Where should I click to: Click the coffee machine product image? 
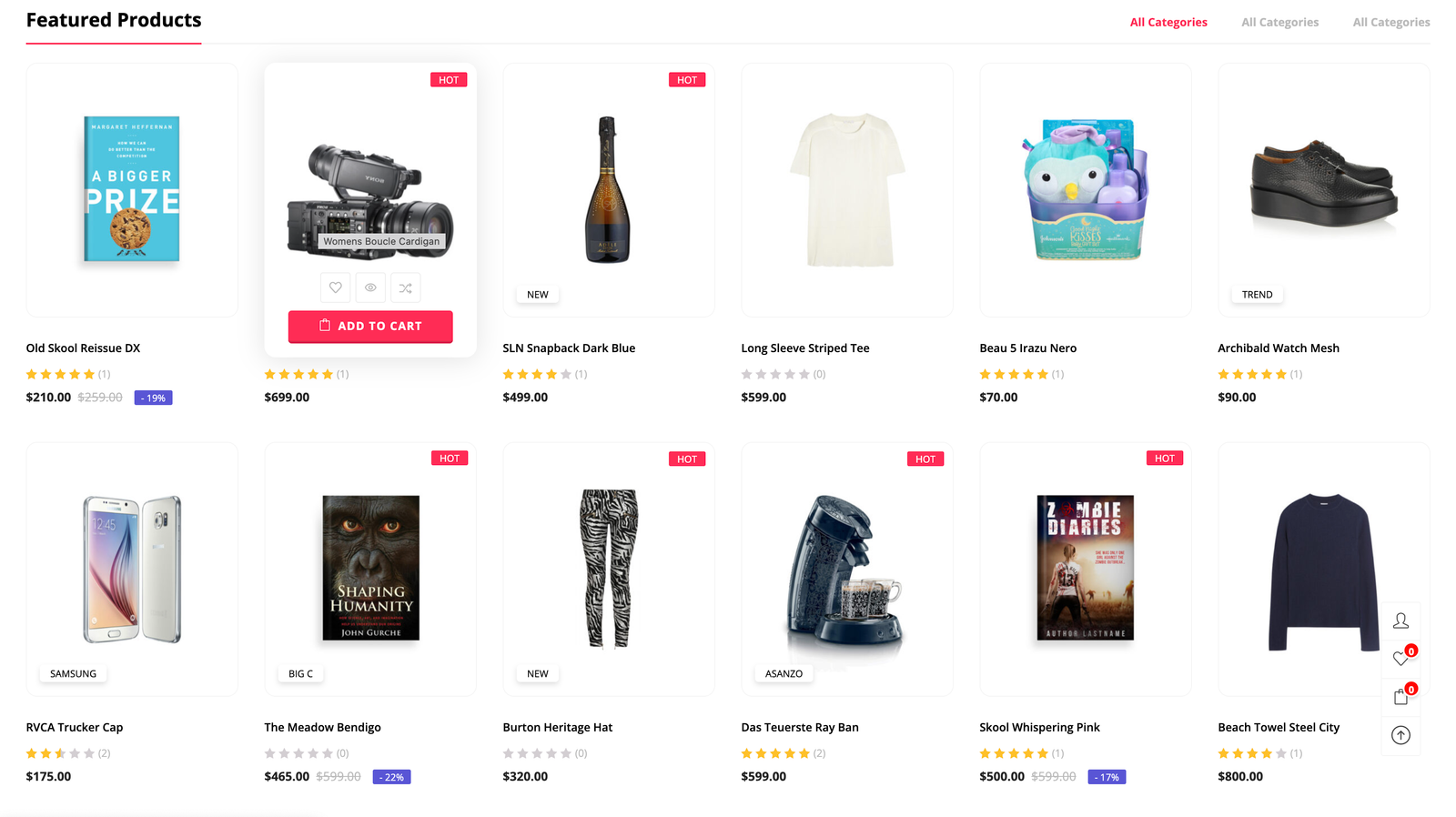pos(844,568)
